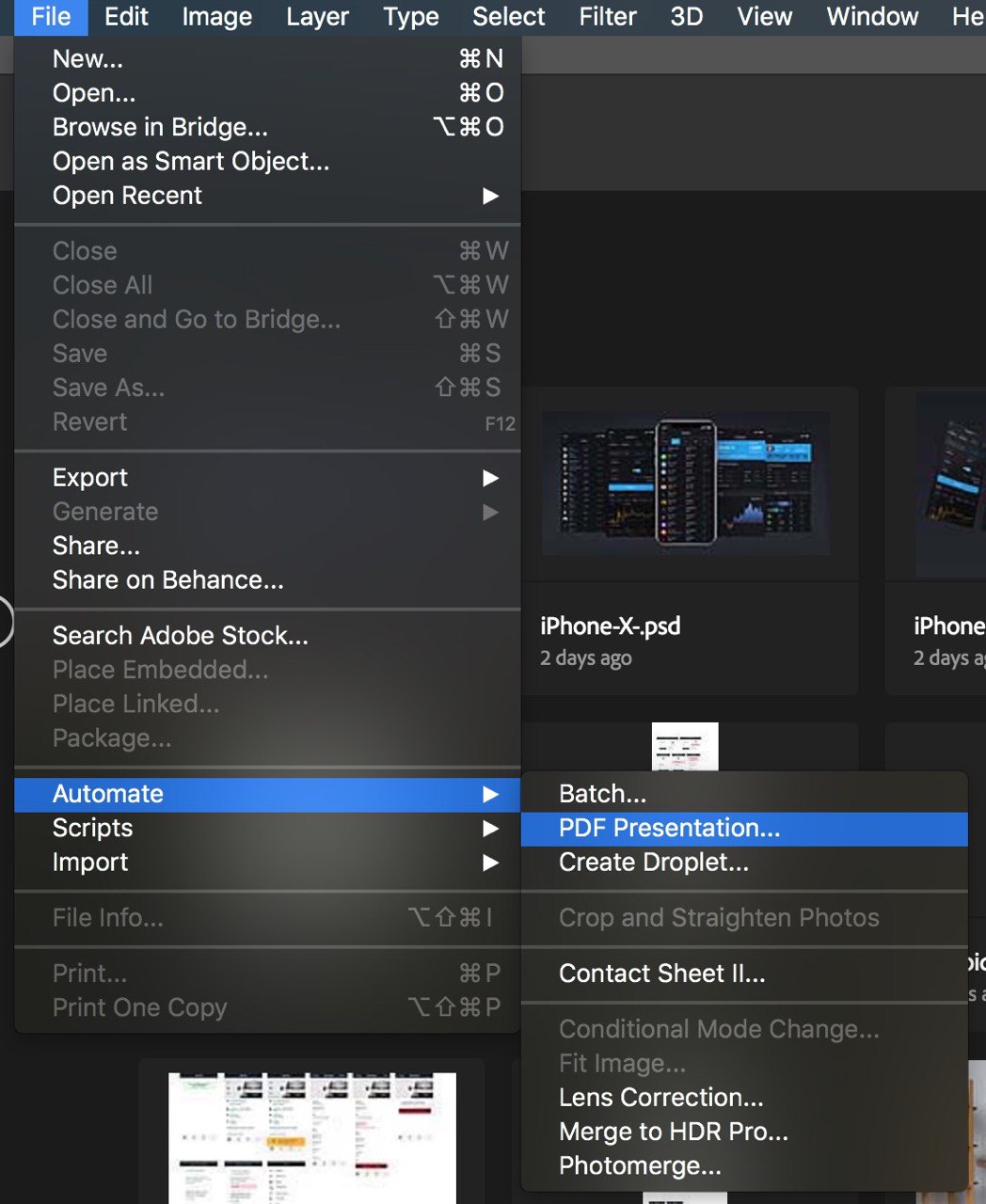The image size is (986, 1204).
Task: Open the View menu
Action: 764,17
